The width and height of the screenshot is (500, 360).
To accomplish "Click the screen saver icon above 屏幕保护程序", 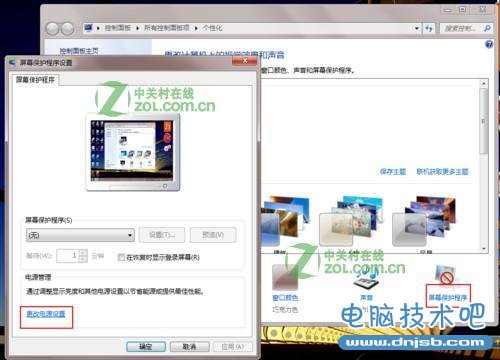I will 446,274.
